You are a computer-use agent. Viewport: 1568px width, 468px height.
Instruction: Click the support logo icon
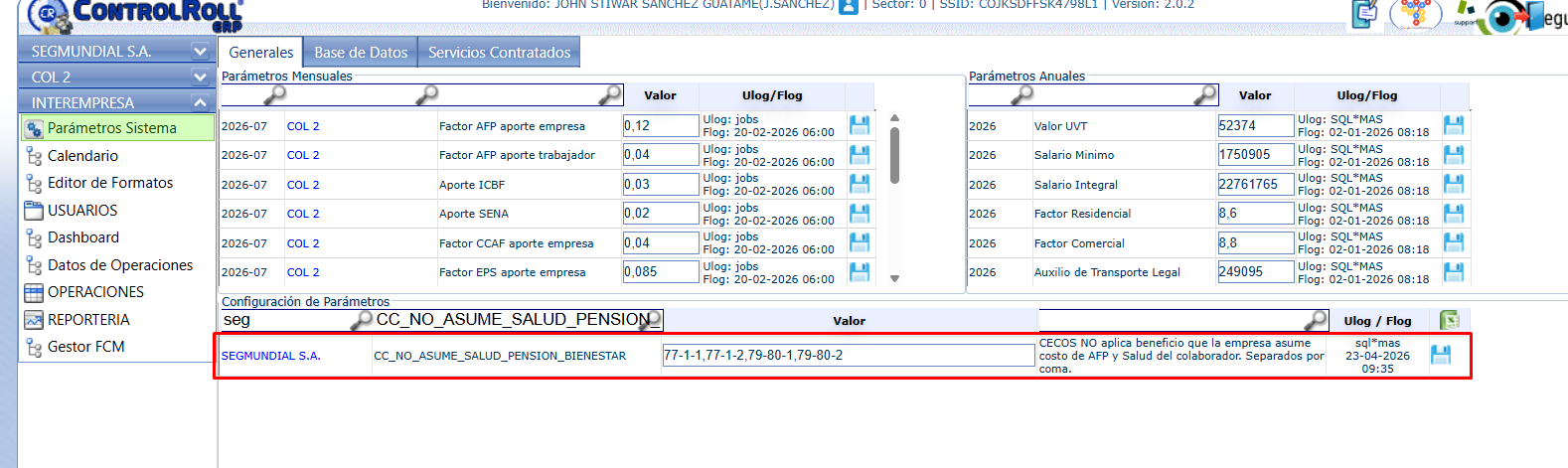pyautogui.click(x=1465, y=12)
